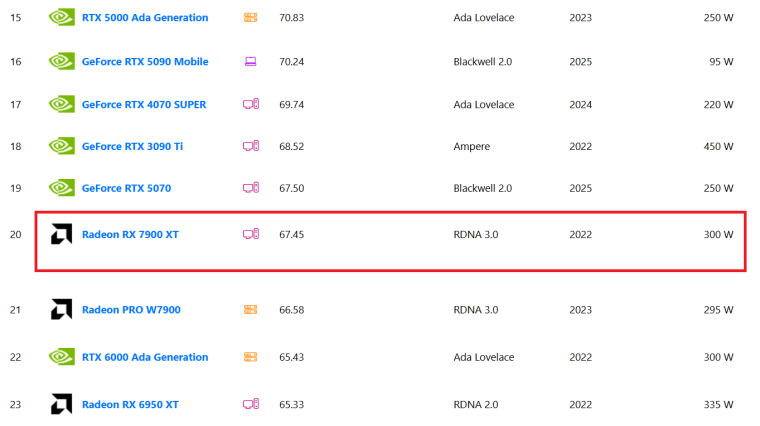Click Ada Lovelace in RTX 4070 SUPER row

click(484, 105)
